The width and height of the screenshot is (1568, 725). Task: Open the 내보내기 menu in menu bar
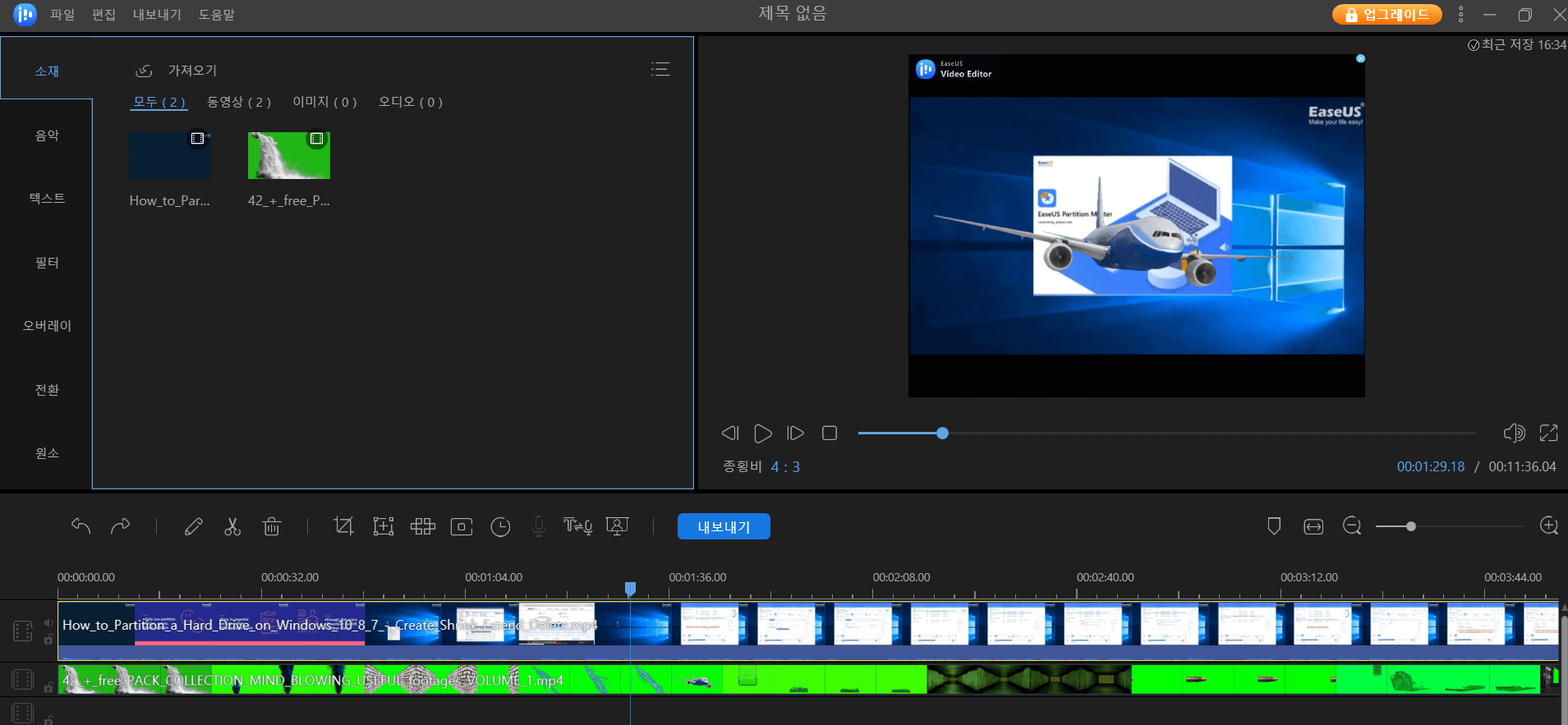tap(157, 15)
